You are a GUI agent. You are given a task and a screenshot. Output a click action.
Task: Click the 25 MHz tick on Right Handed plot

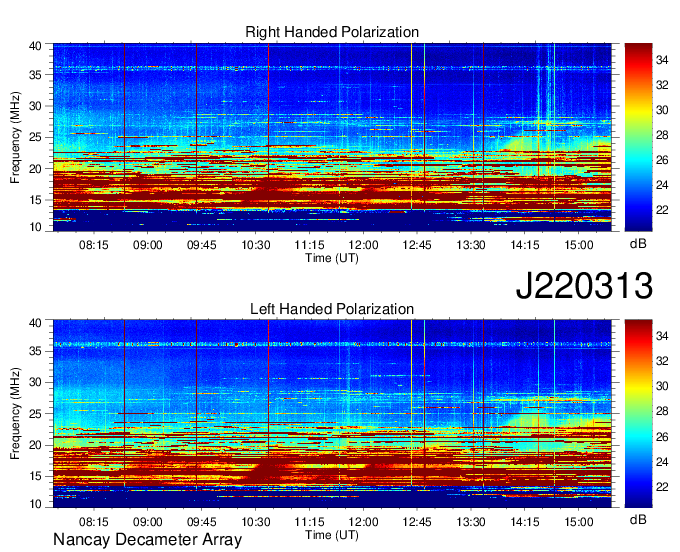click(35, 137)
